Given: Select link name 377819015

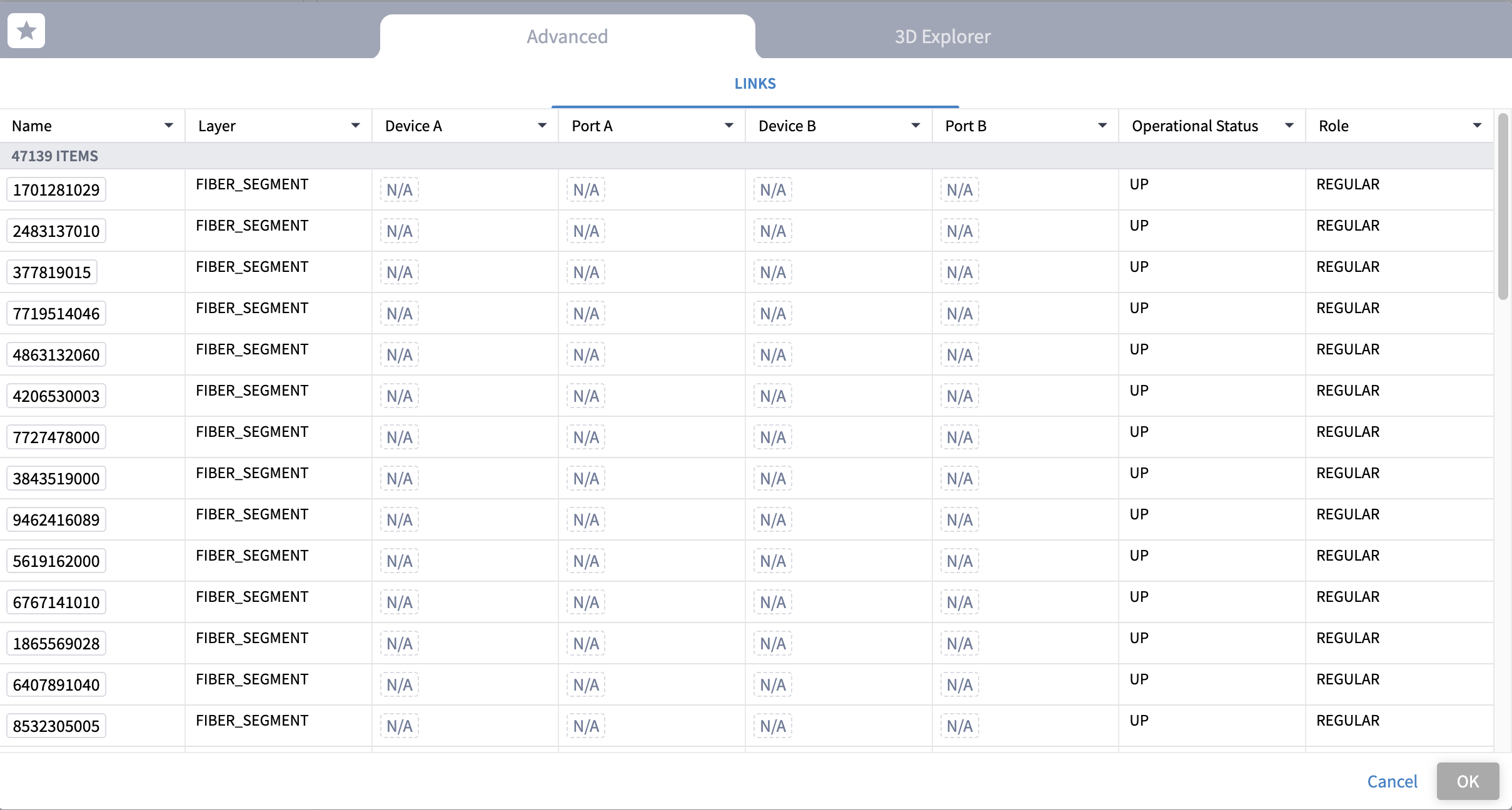Looking at the screenshot, I should [52, 272].
